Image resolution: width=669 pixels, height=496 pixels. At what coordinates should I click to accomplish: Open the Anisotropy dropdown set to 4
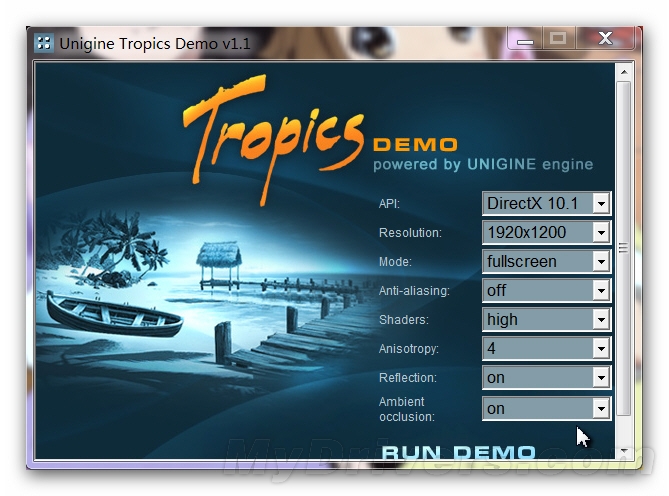click(x=547, y=348)
